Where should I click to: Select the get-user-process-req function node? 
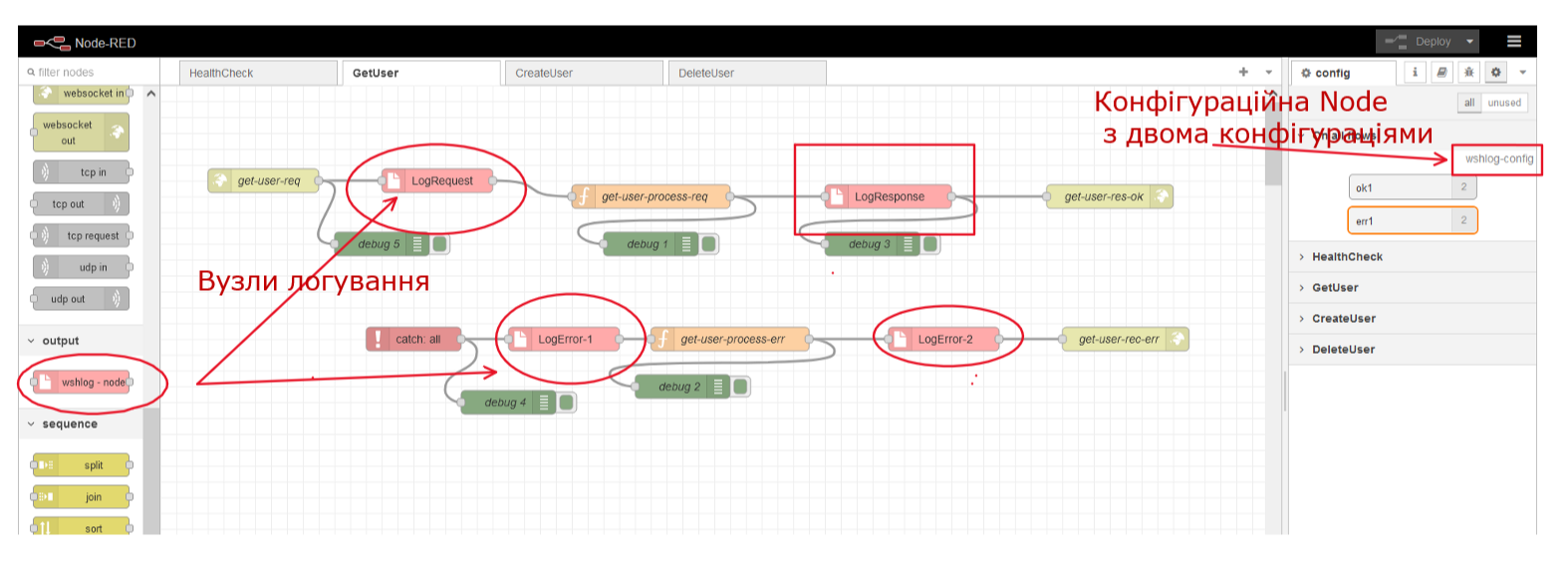tap(653, 197)
